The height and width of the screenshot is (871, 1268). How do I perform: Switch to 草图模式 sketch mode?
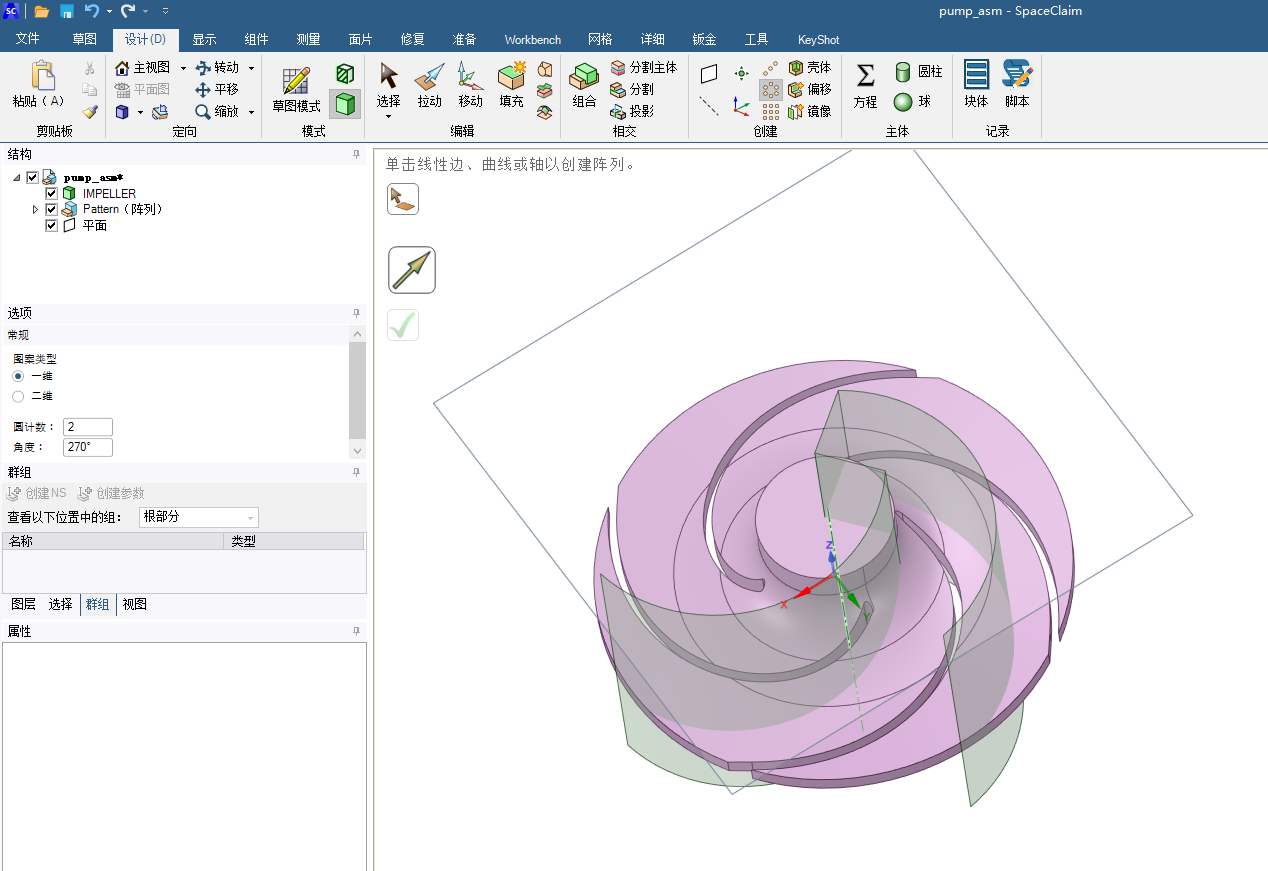pos(296,89)
